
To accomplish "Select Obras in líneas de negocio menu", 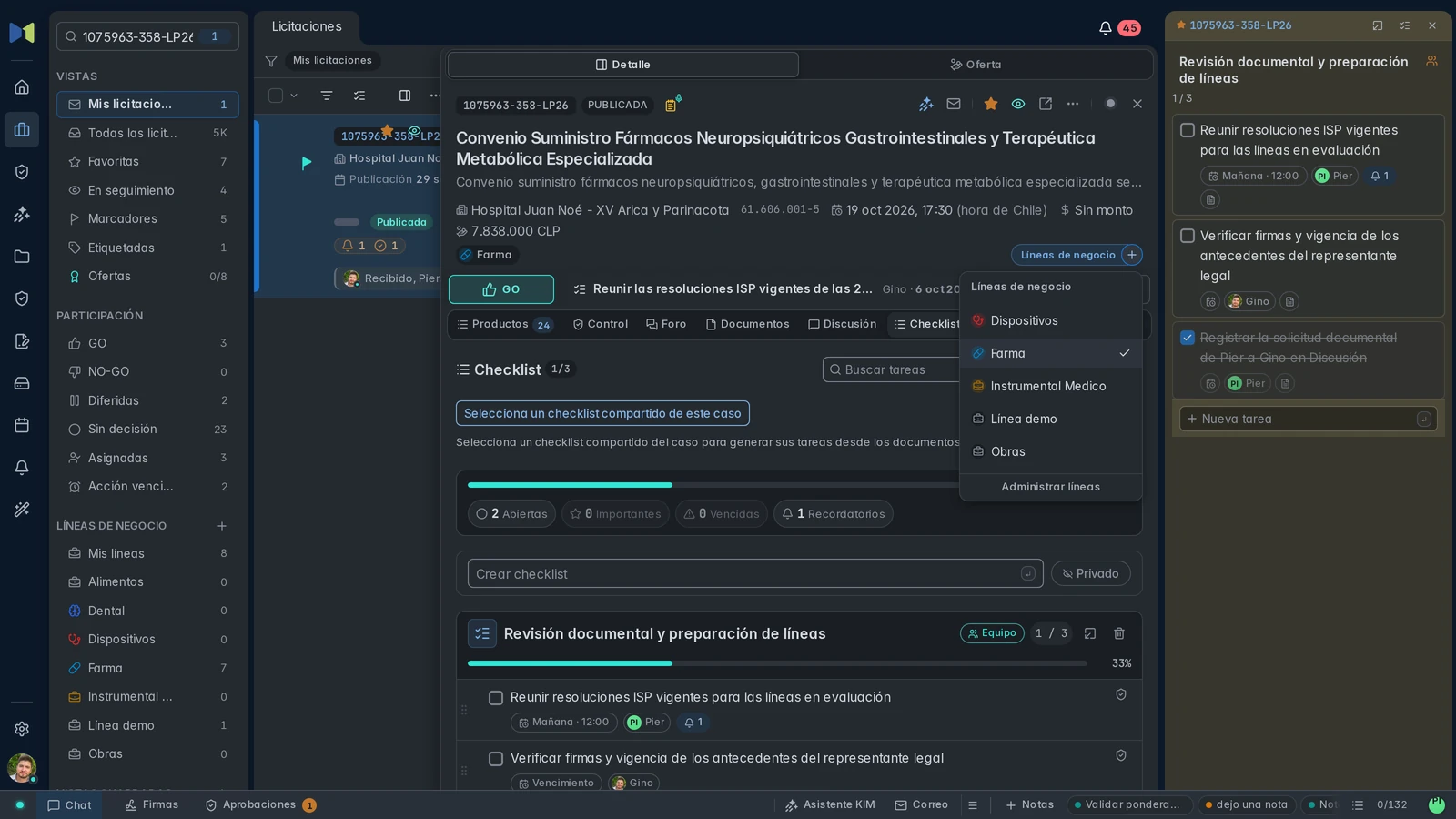I will tap(1051, 451).
